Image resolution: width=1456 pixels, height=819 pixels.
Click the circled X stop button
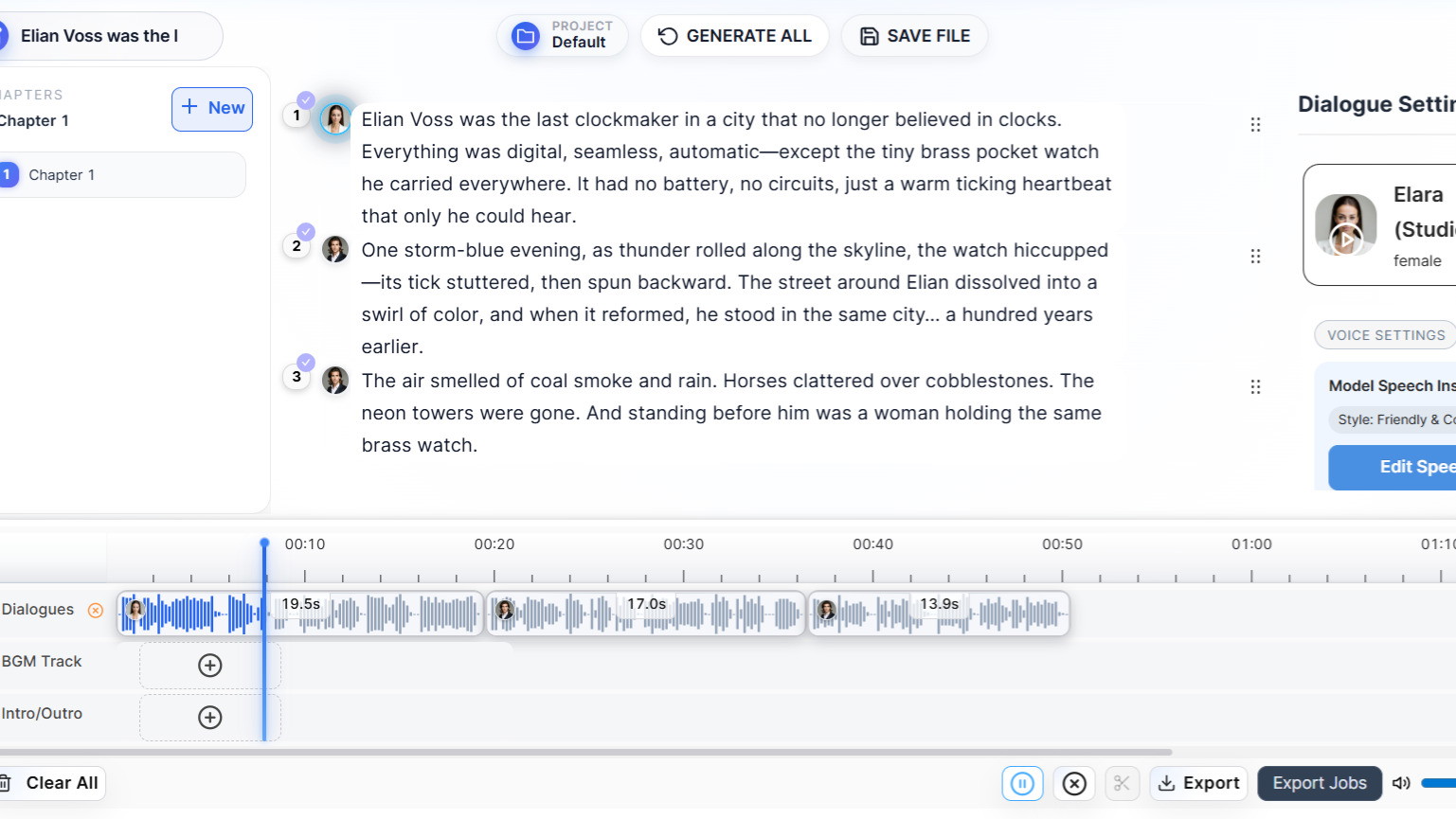[x=1074, y=783]
